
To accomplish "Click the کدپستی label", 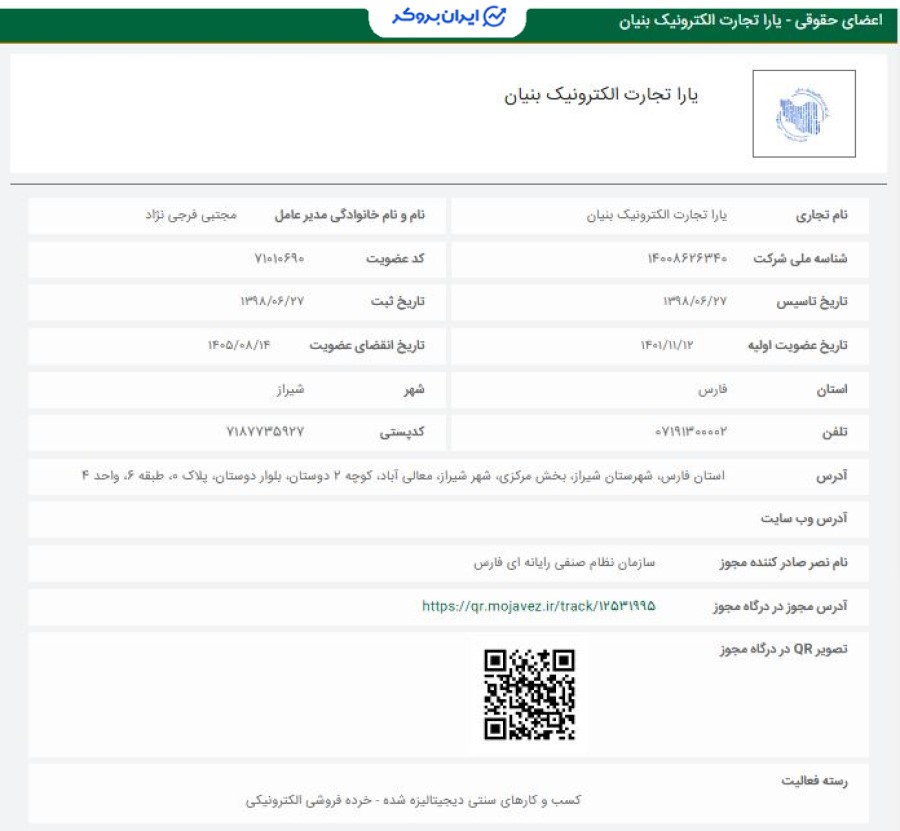I will [x=402, y=432].
